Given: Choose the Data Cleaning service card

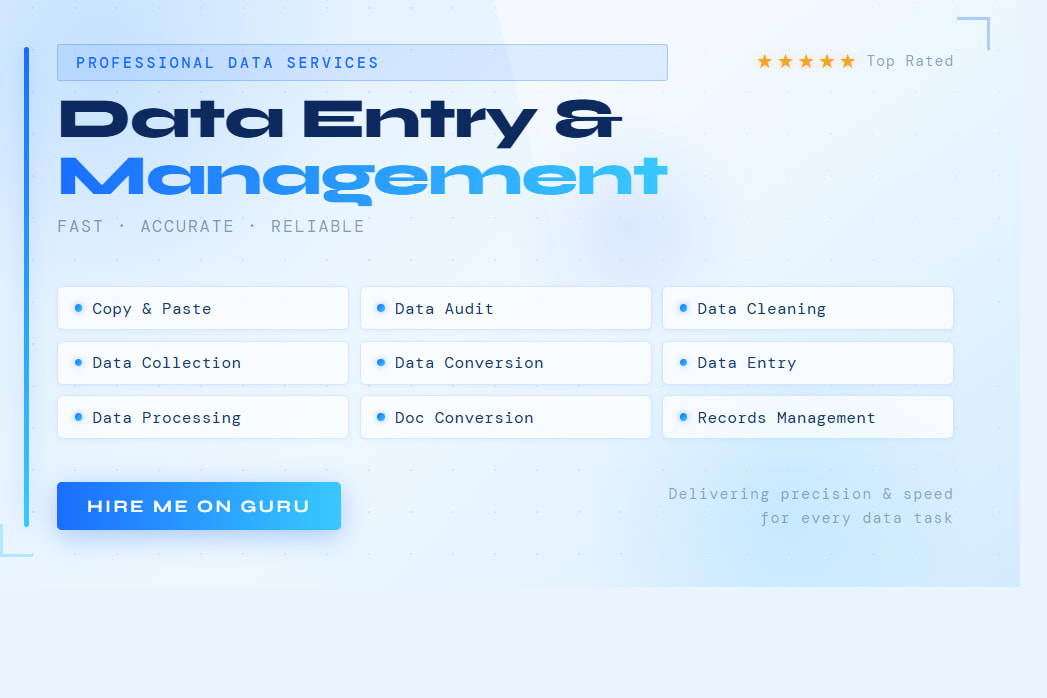Looking at the screenshot, I should [x=808, y=308].
